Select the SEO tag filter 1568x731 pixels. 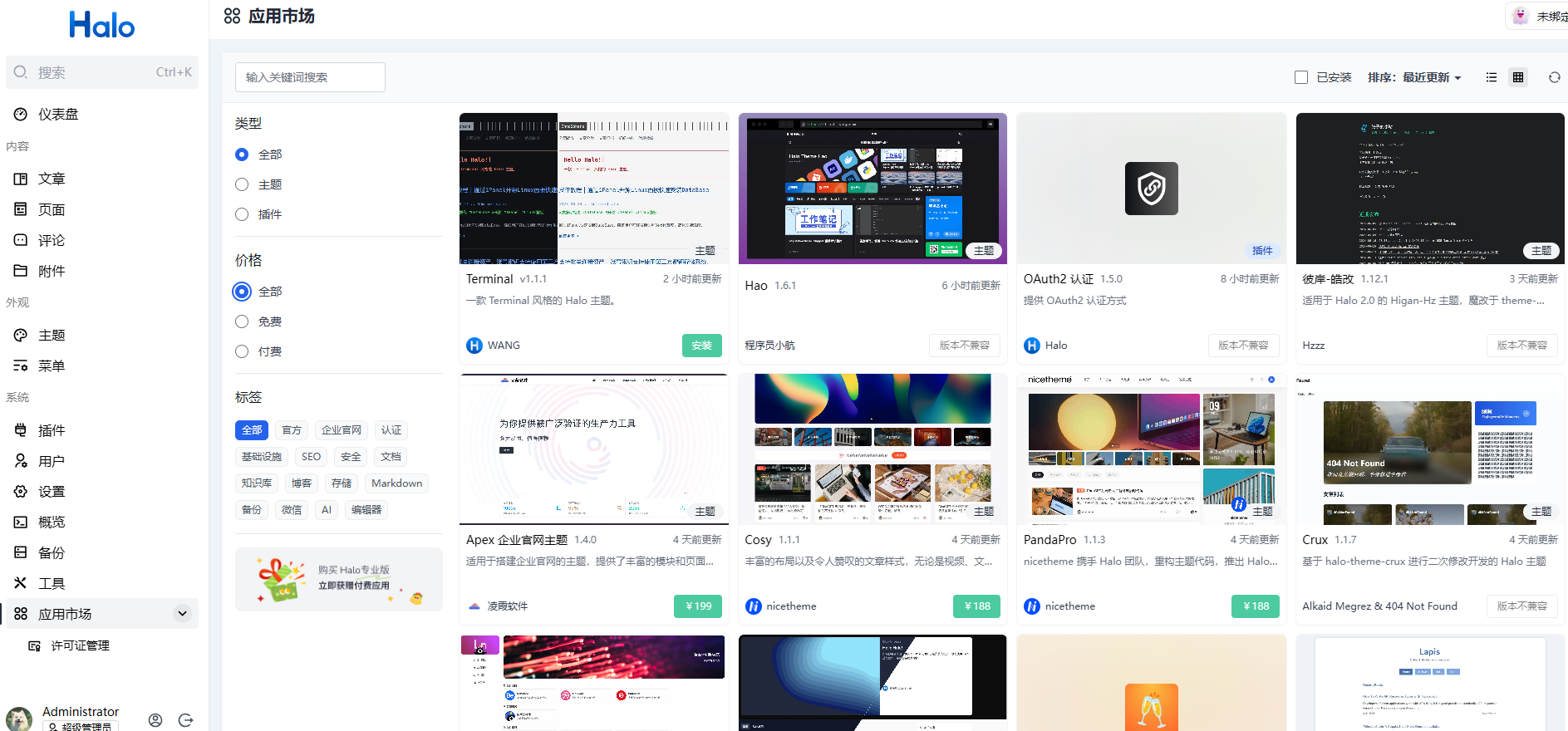click(x=312, y=457)
